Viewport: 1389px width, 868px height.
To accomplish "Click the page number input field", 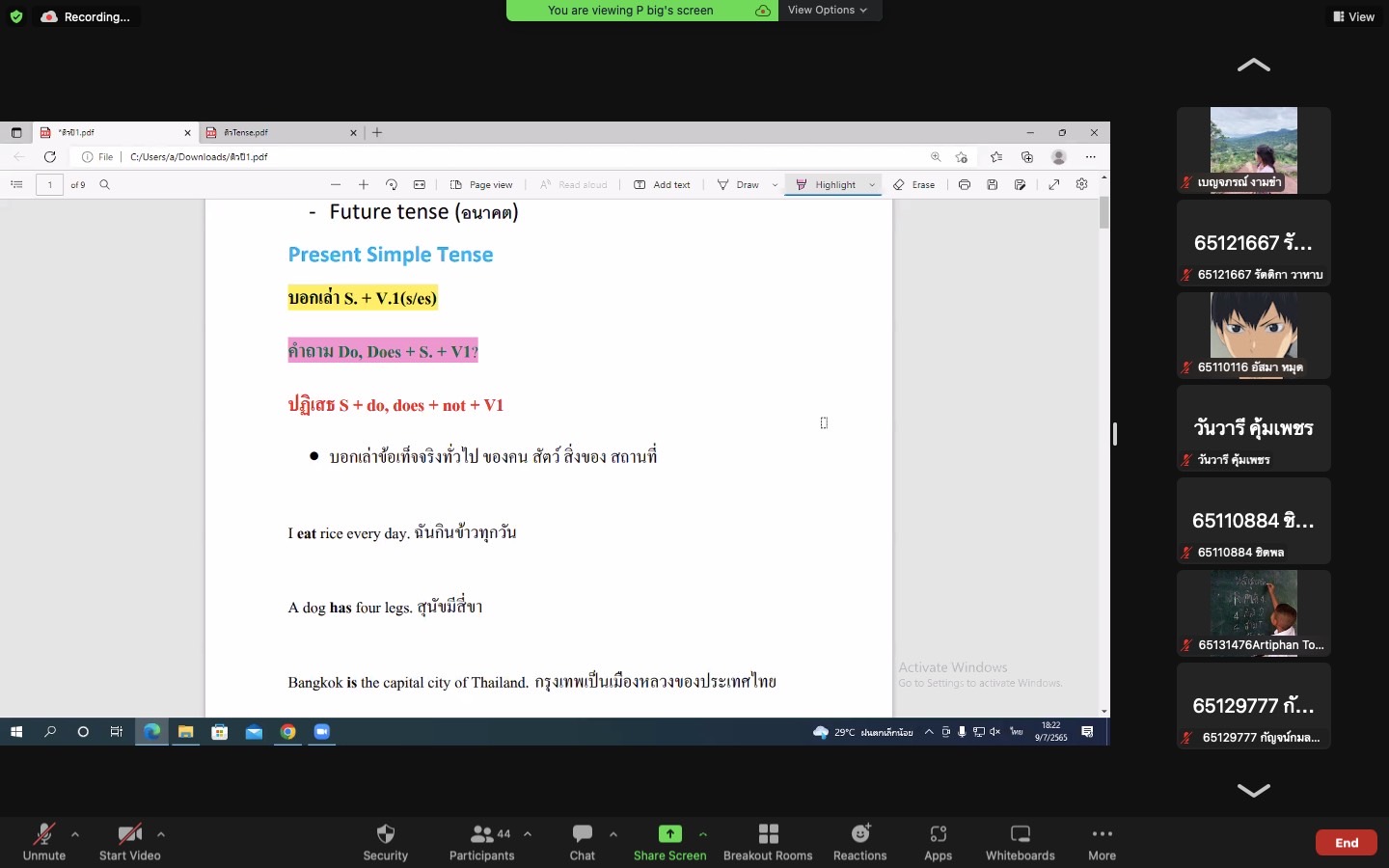I will pos(49,184).
